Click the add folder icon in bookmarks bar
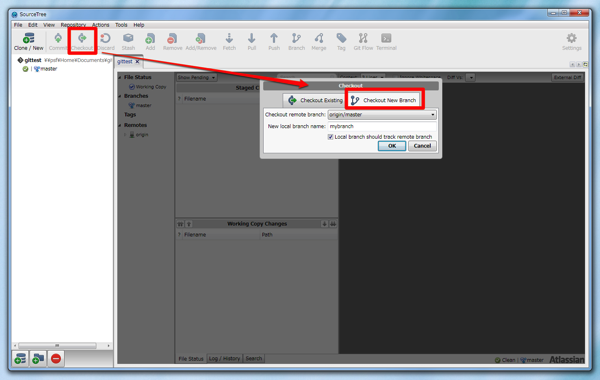This screenshot has height=380, width=600. pyautogui.click(x=38, y=359)
